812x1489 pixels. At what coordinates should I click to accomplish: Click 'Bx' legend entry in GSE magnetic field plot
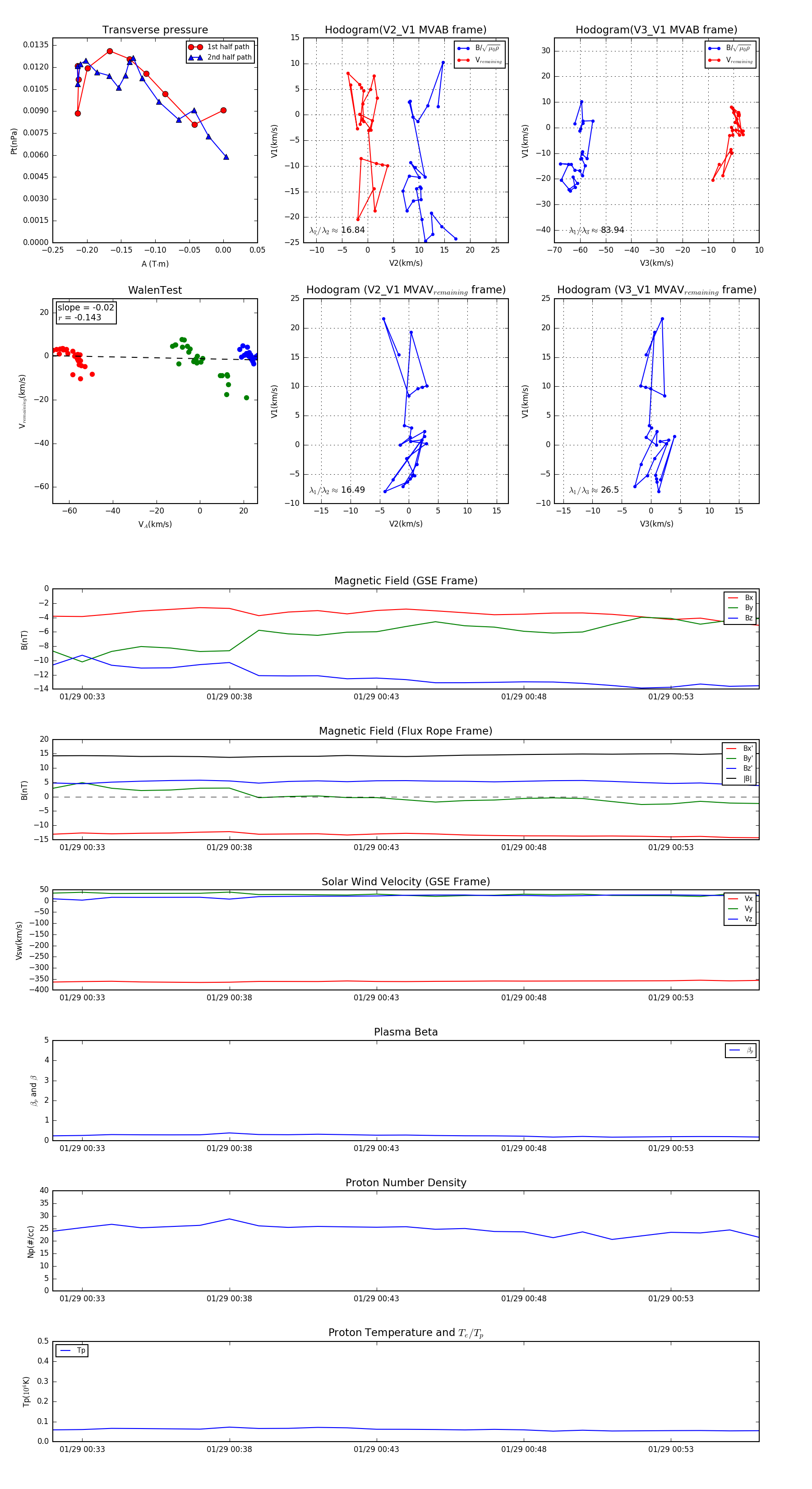[740, 598]
